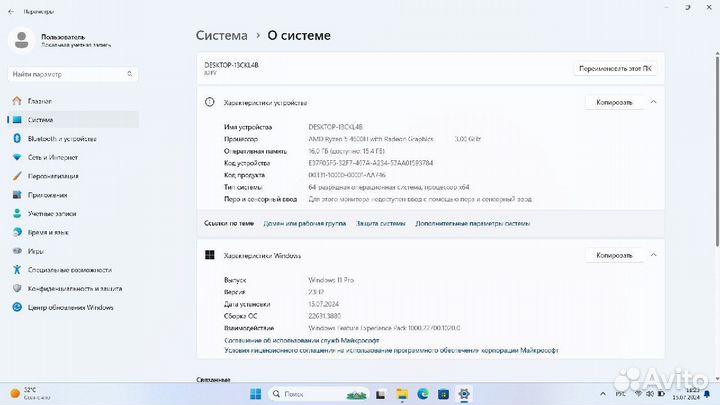Open Специальные возможности accessibility icon
The height and width of the screenshot is (405, 720).
tap(17, 270)
